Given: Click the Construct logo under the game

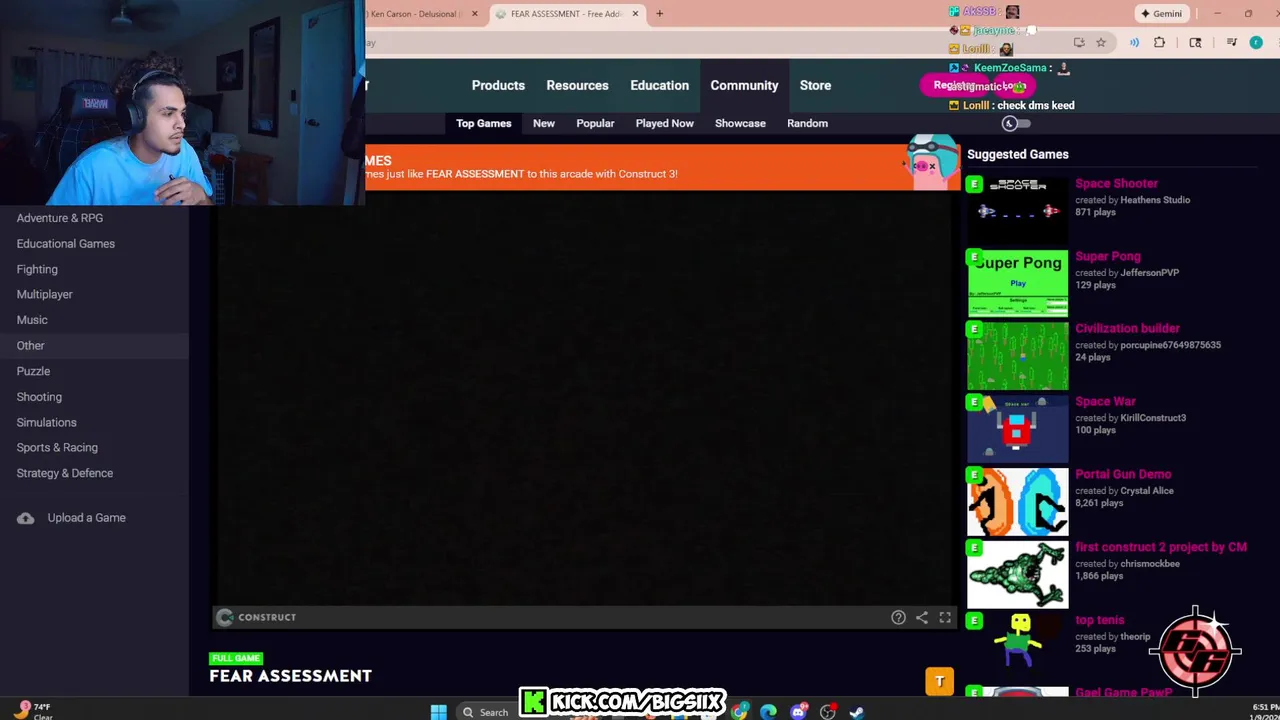Looking at the screenshot, I should tap(257, 617).
